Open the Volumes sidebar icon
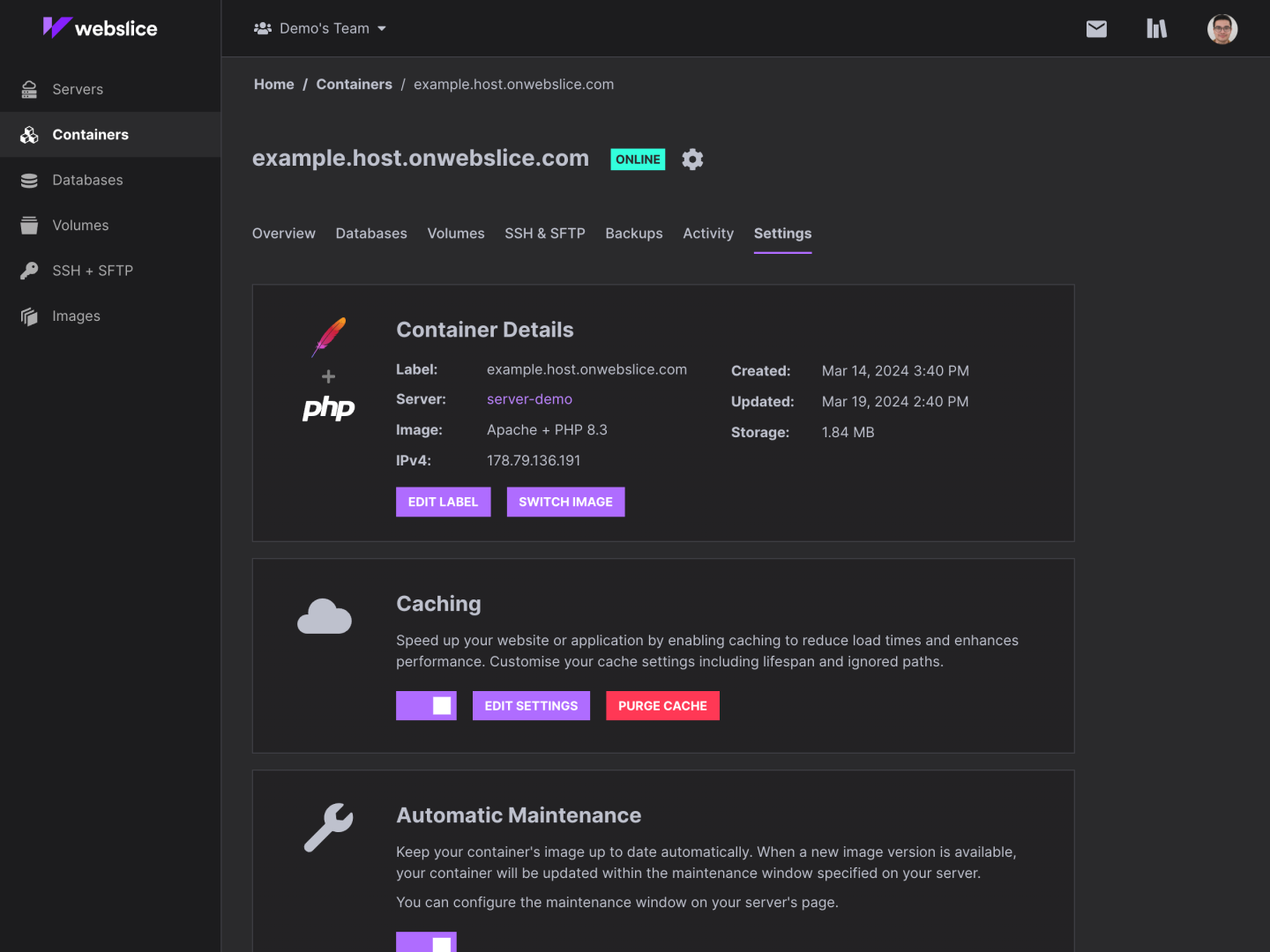1270x952 pixels. (x=29, y=225)
